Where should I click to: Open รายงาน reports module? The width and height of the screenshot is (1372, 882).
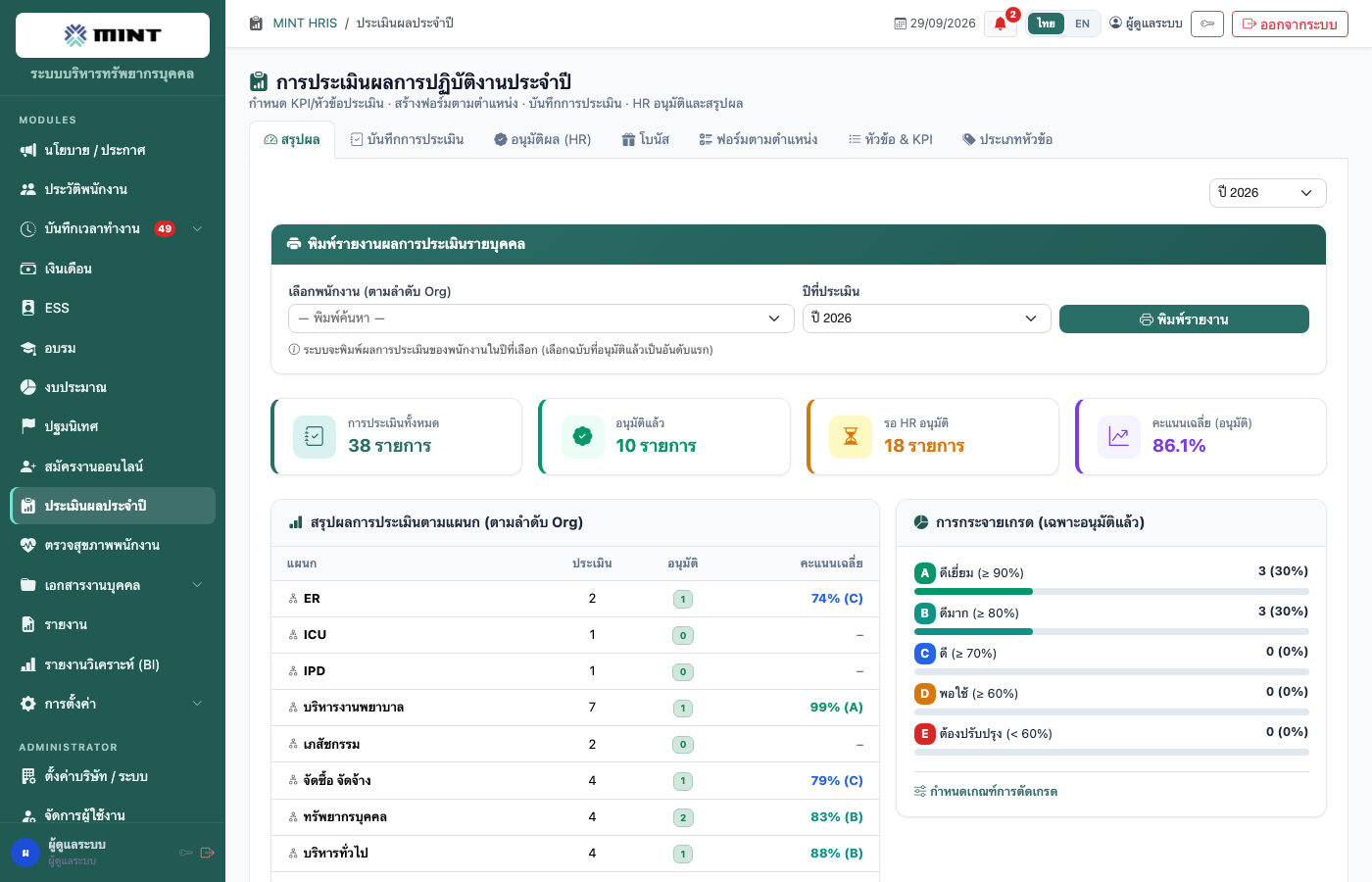[x=113, y=624]
